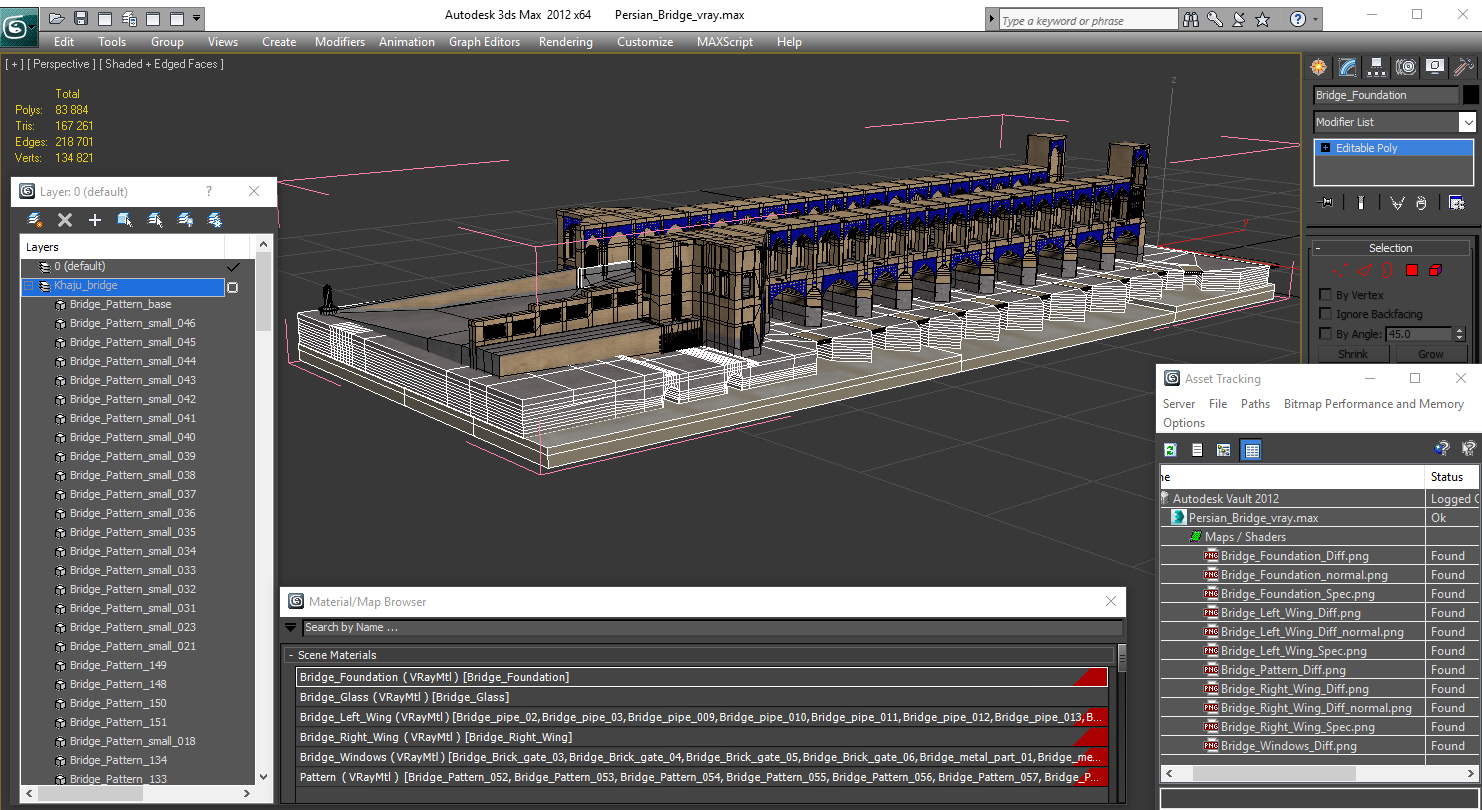Click Make Unique icon below modifier stack

(1397, 203)
